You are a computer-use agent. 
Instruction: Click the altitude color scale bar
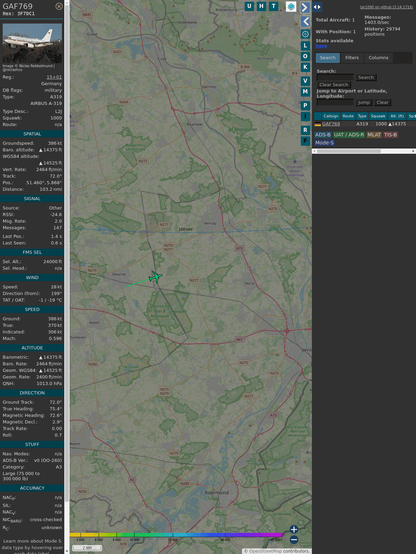(176, 535)
